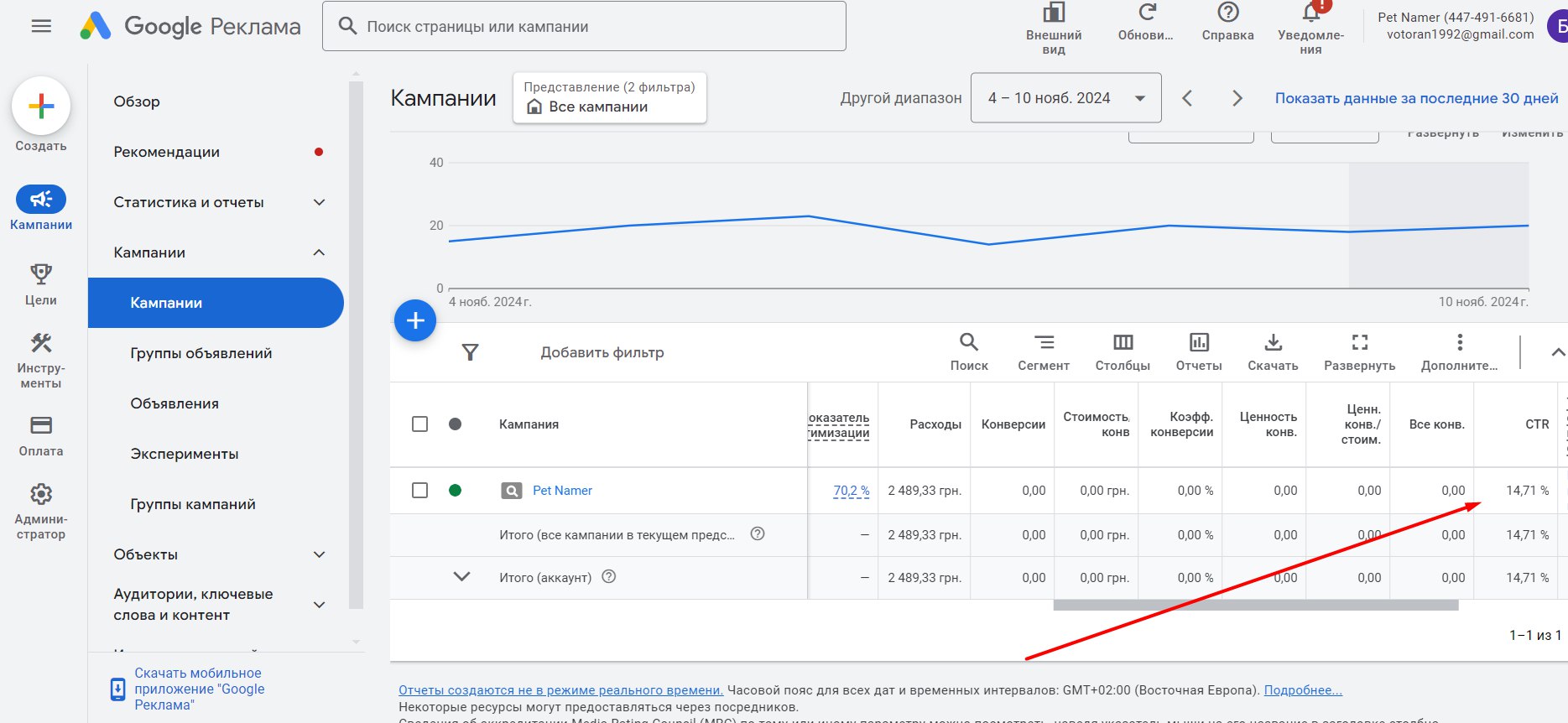Expand the Итого (аккаунт) row chevron

(x=461, y=577)
